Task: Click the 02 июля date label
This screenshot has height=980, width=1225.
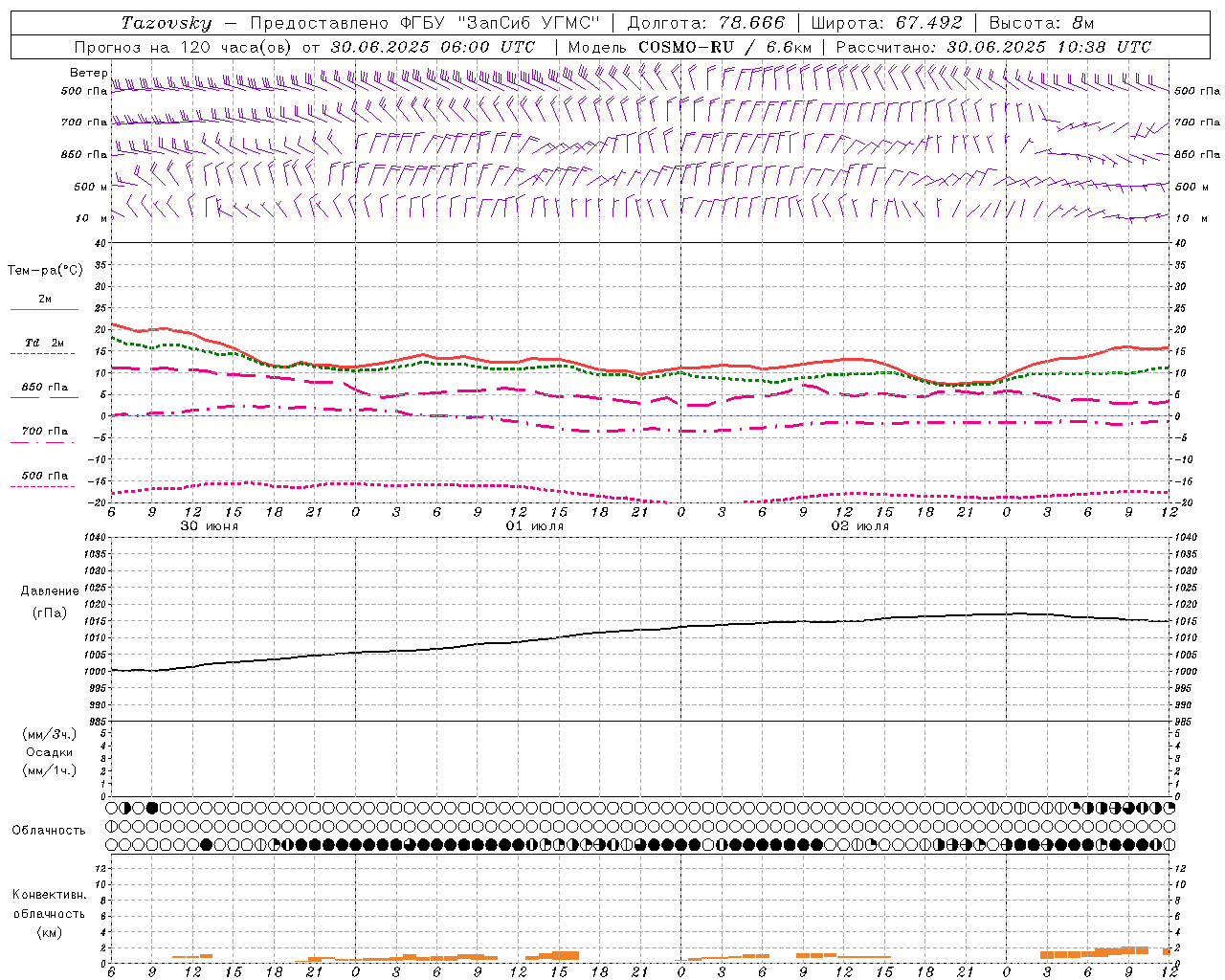Action: point(859,526)
